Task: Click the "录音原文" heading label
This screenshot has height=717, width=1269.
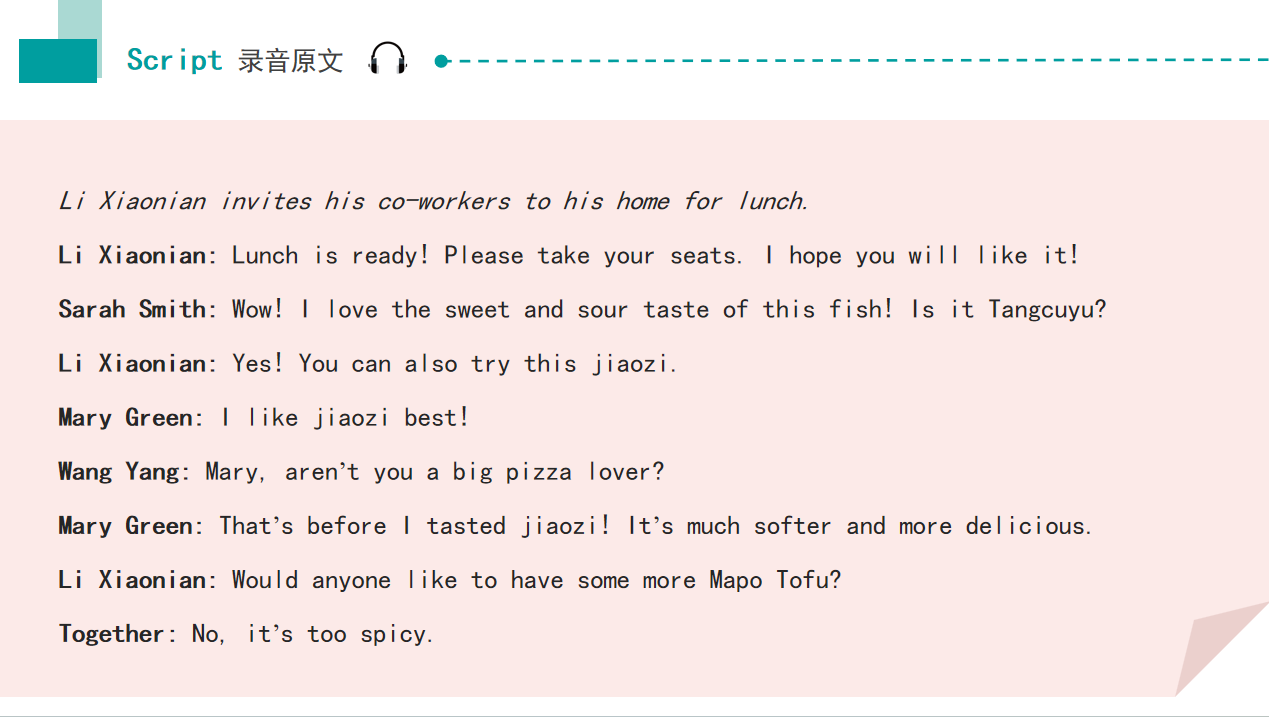Action: coord(290,61)
